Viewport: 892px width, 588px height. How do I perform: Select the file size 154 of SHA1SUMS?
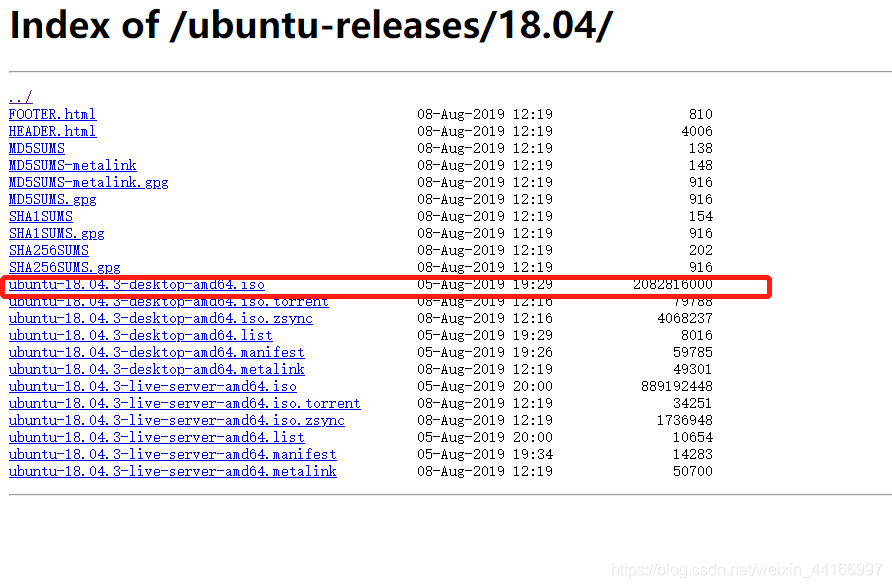coord(701,217)
